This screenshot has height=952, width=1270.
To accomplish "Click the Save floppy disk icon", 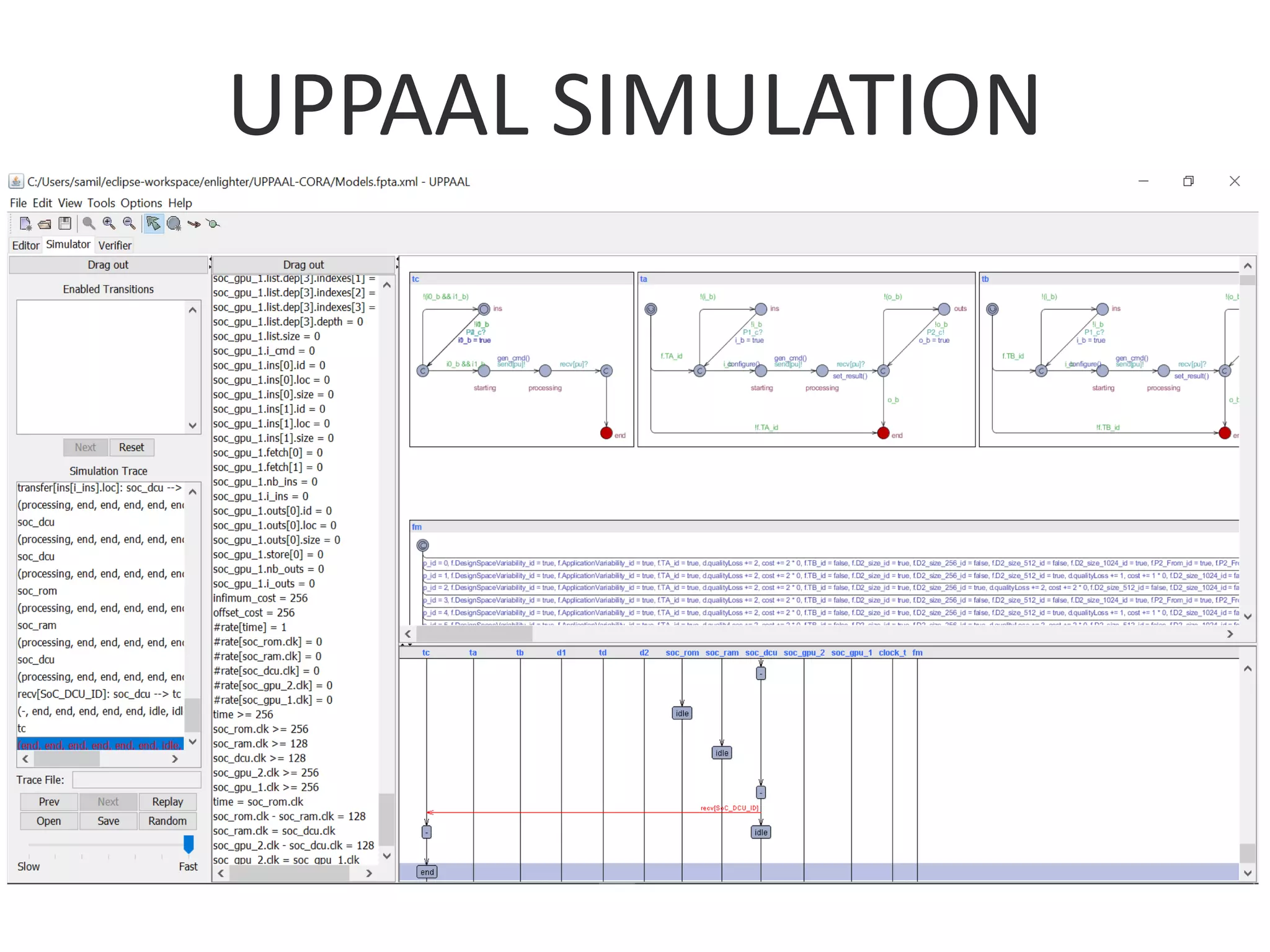I will (x=65, y=223).
